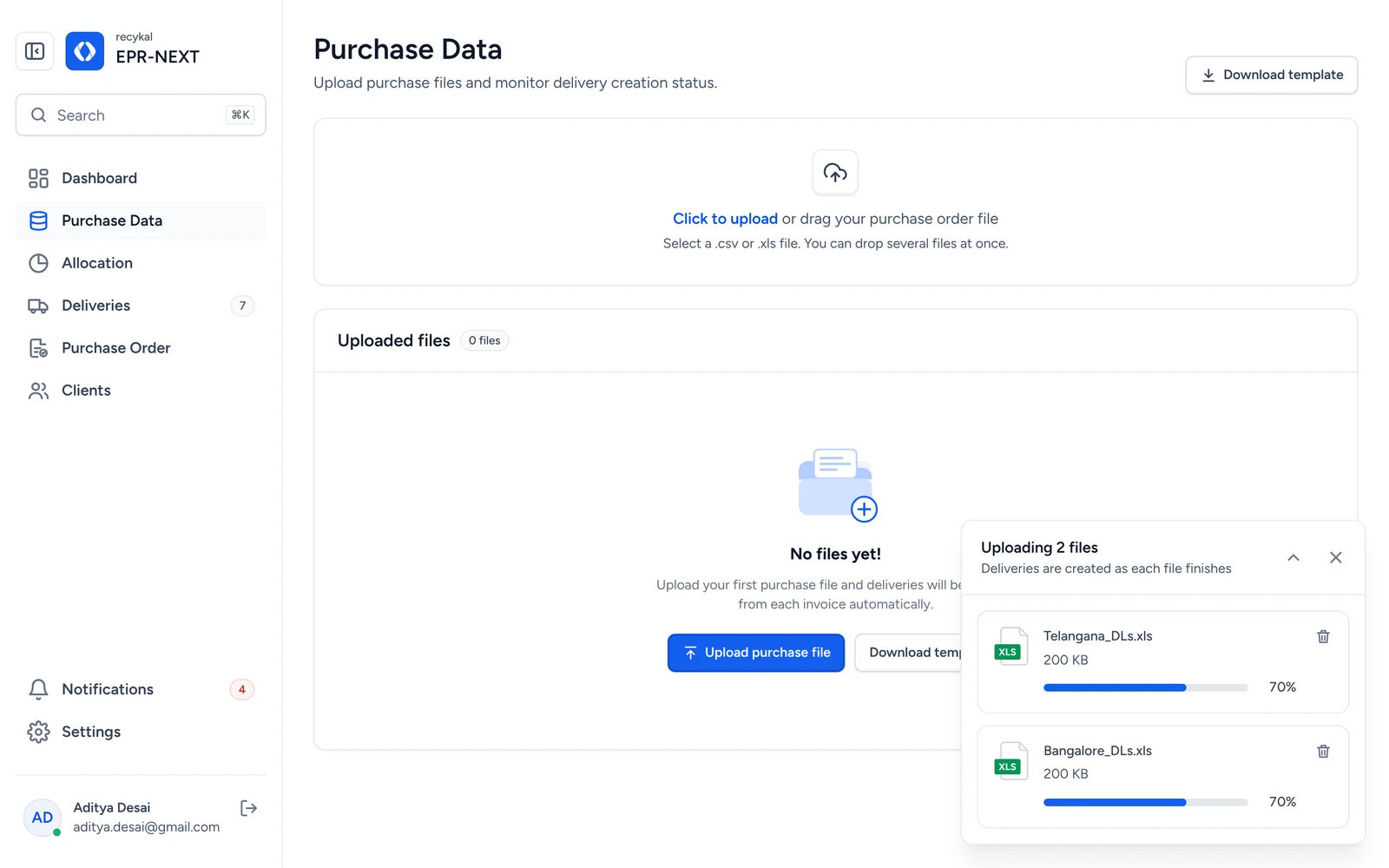Click the Clients people icon
This screenshot has height=868, width=1389.
pyautogui.click(x=38, y=391)
